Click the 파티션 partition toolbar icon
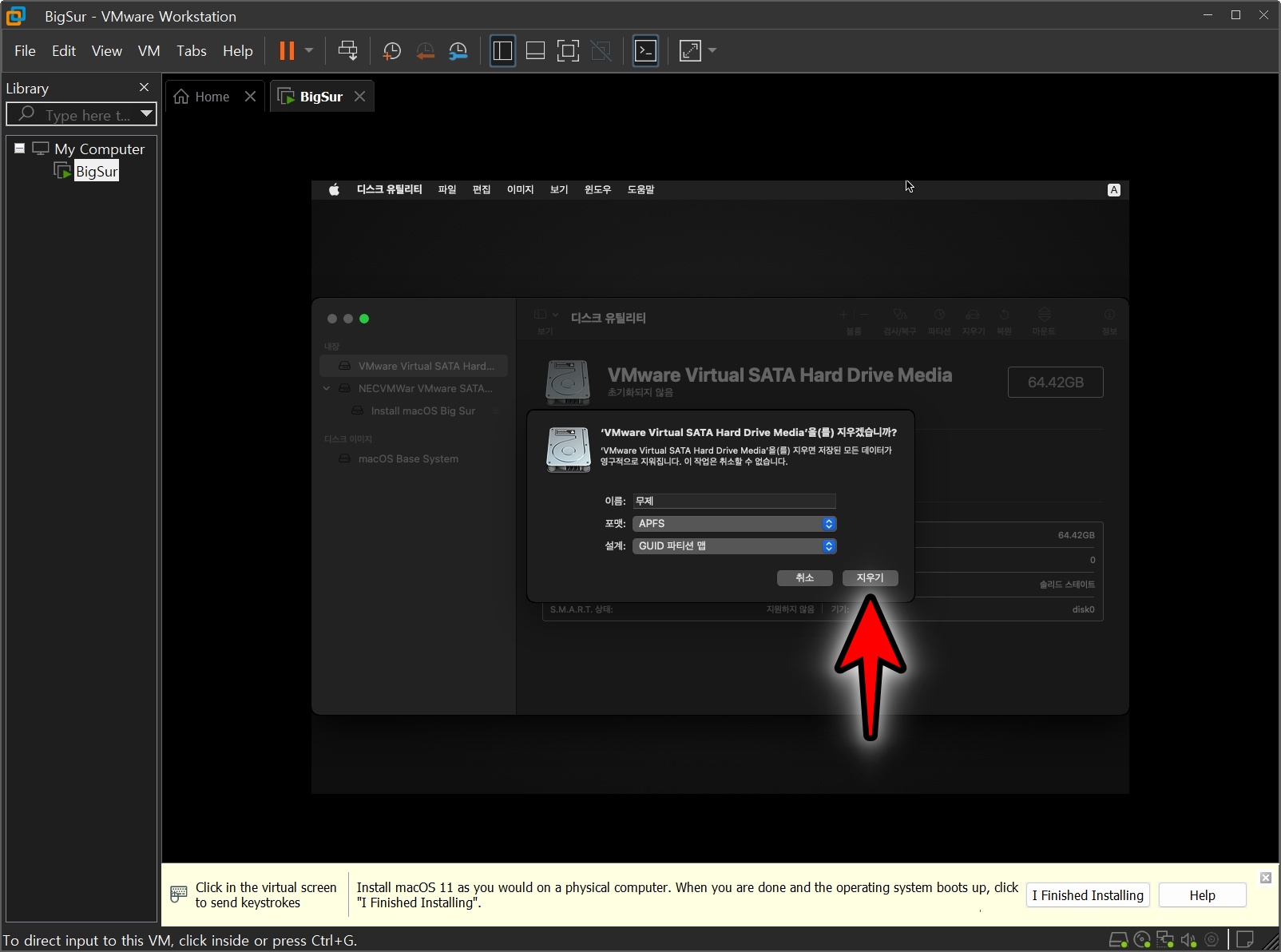Image resolution: width=1281 pixels, height=952 pixels. (x=939, y=320)
